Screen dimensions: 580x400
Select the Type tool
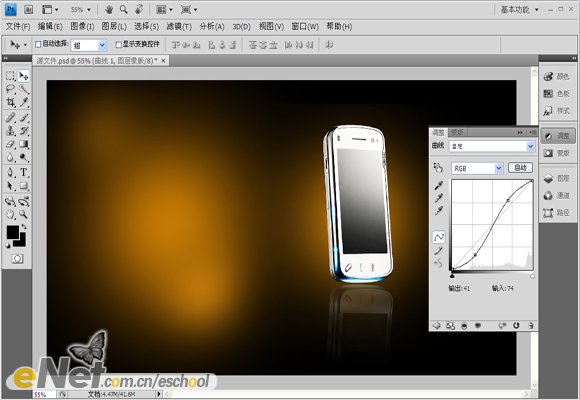[24, 172]
